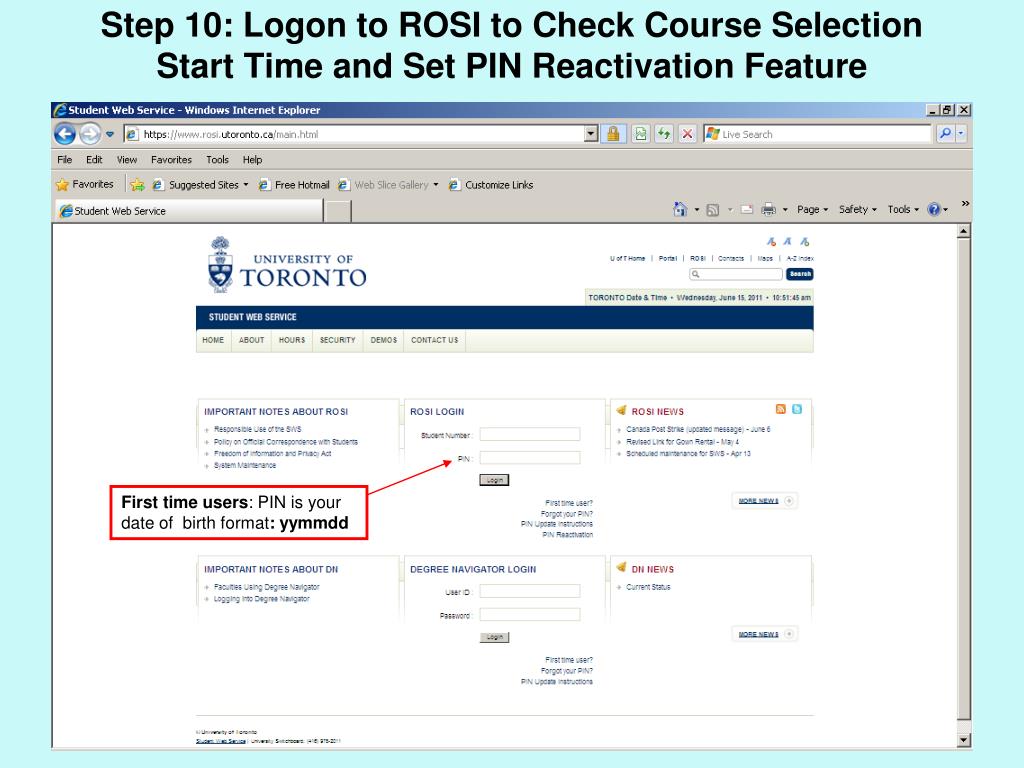
Task: Click the Degree Navigator Password field
Action: [530, 615]
